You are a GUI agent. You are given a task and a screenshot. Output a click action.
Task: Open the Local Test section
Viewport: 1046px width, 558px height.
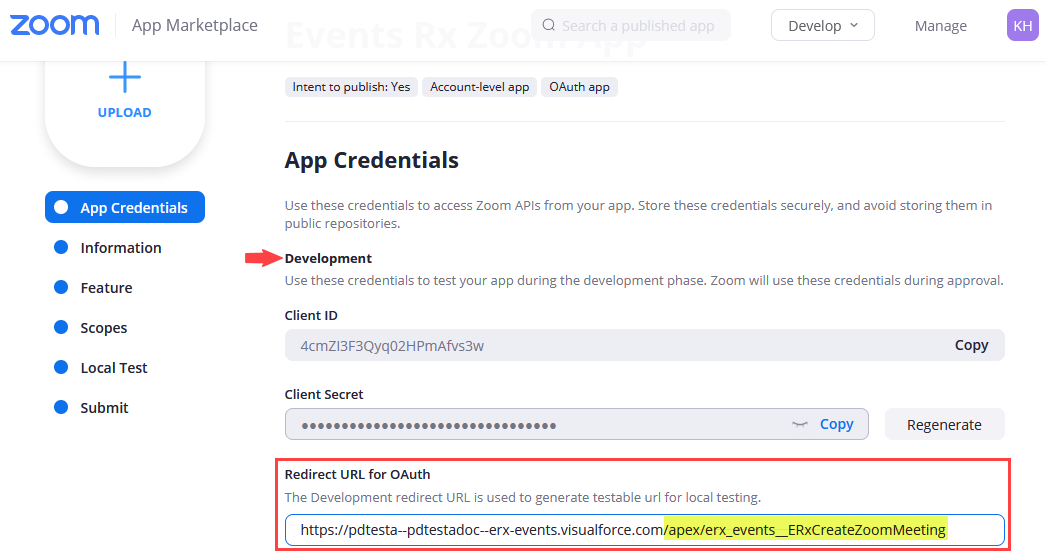114,368
